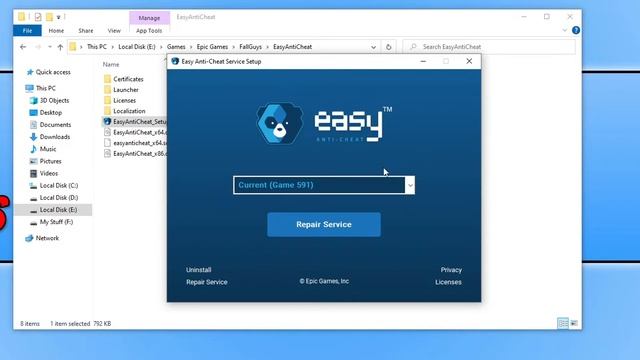Open the Licenses link in setup window
The width and height of the screenshot is (640, 360).
click(448, 282)
